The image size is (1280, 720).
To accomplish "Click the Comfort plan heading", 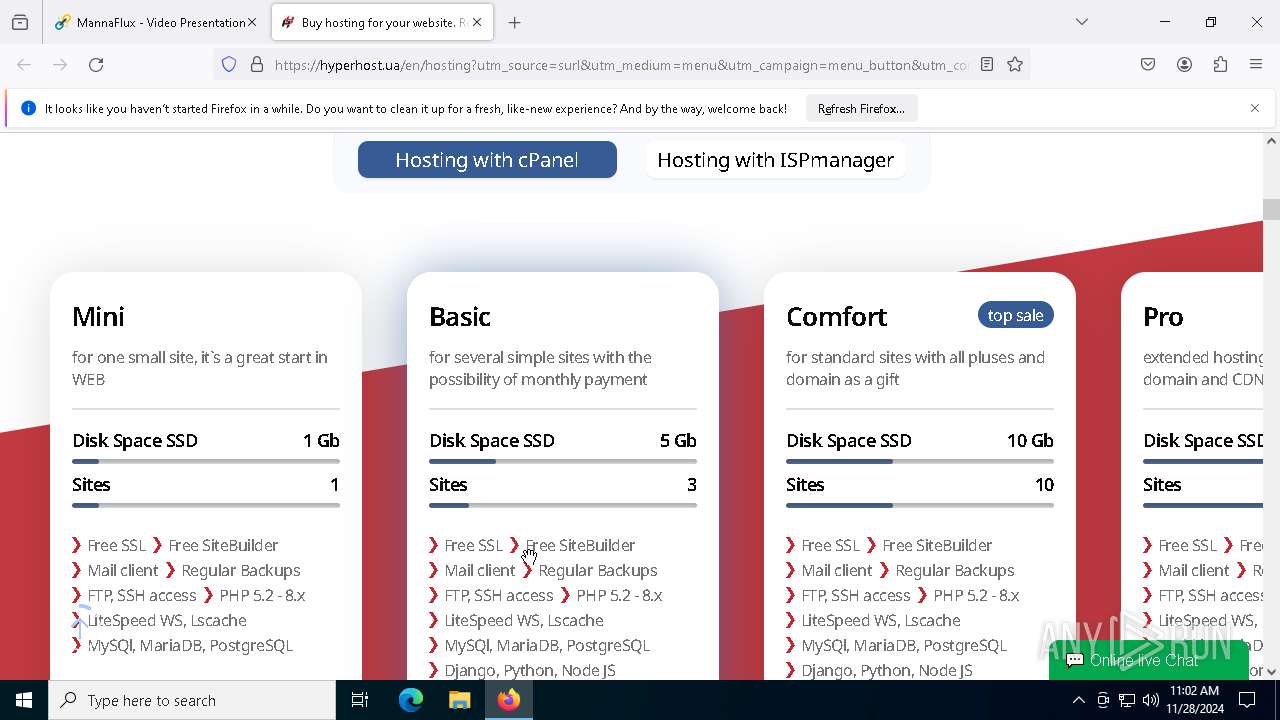I will pos(837,316).
